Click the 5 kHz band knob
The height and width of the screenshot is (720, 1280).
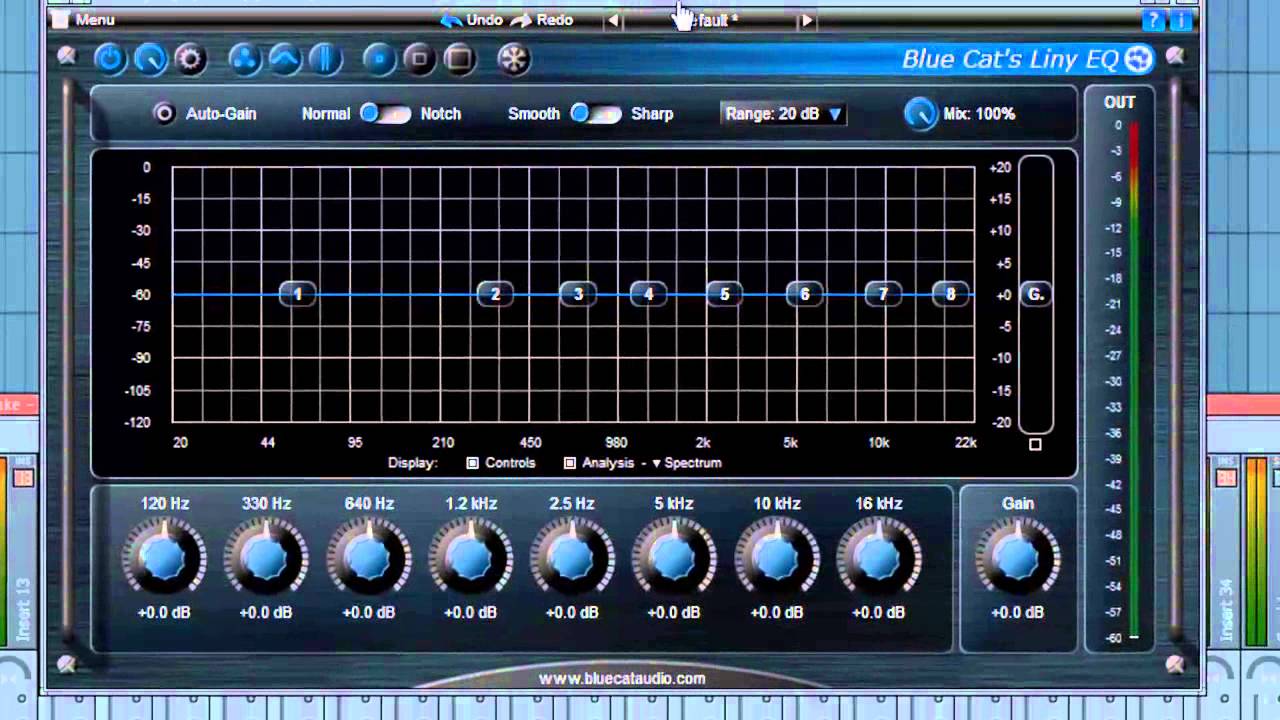675,558
